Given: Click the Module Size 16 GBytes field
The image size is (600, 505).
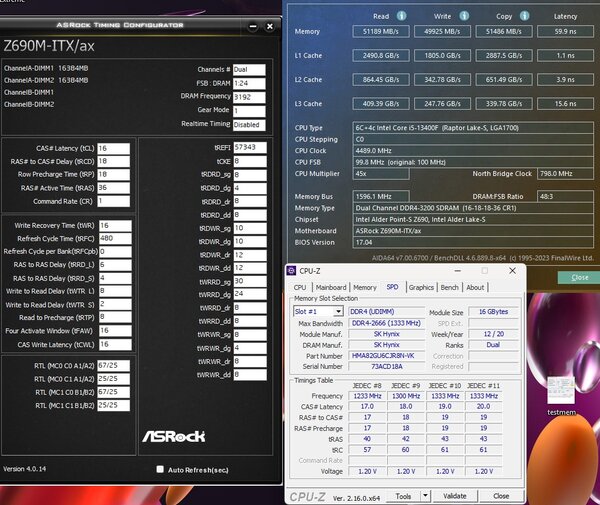Looking at the screenshot, I should coord(494,312).
